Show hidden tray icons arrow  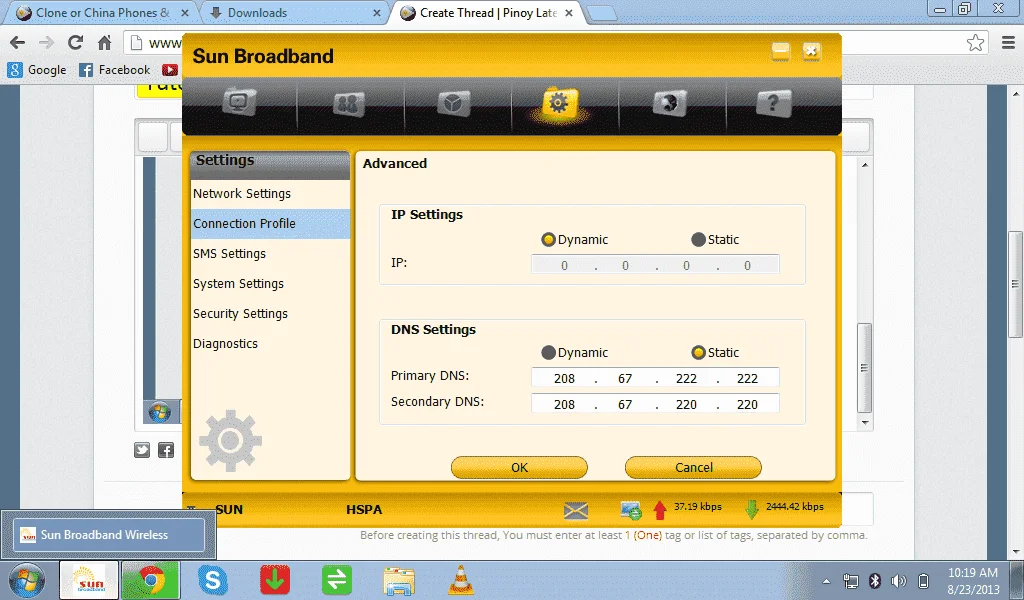coord(826,581)
